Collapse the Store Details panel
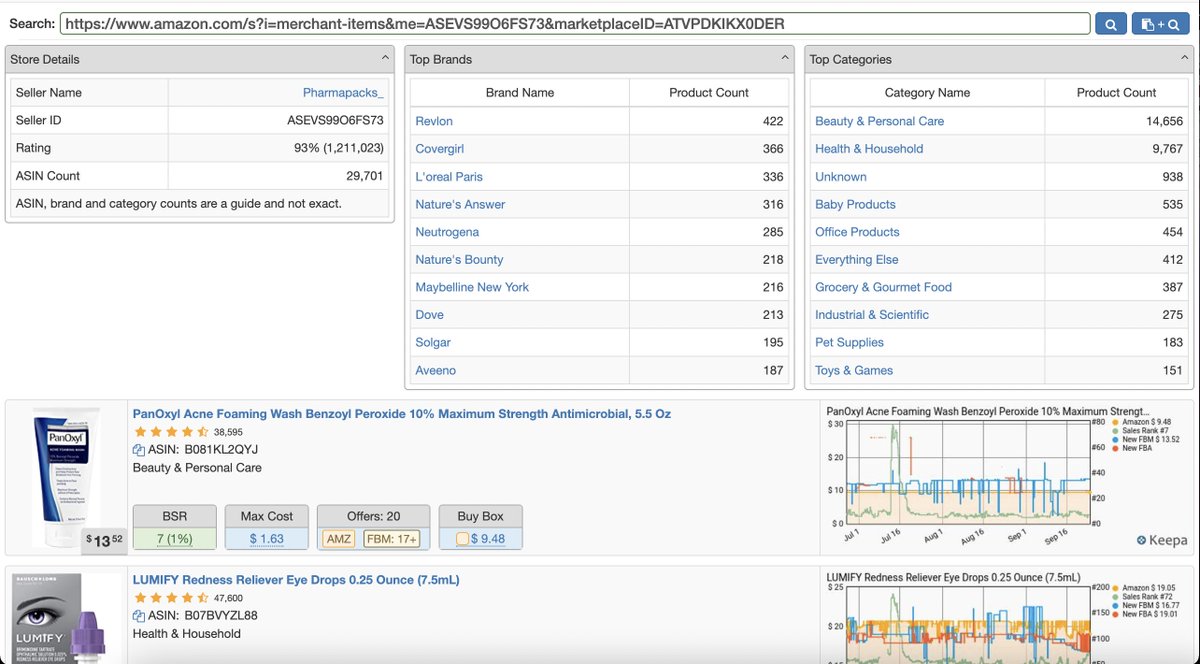Viewport: 1200px width, 664px height. tap(385, 59)
